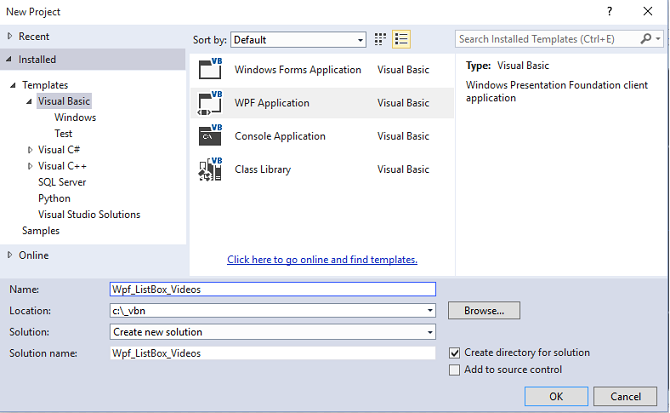This screenshot has height=413, width=670.
Task: Click the Solution name input field
Action: pos(273,353)
